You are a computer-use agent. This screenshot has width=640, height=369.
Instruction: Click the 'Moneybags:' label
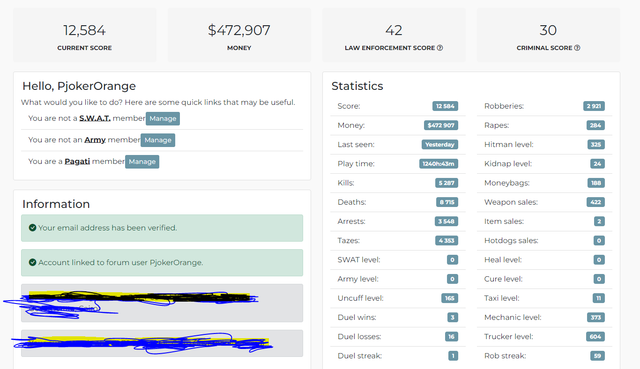coord(507,183)
